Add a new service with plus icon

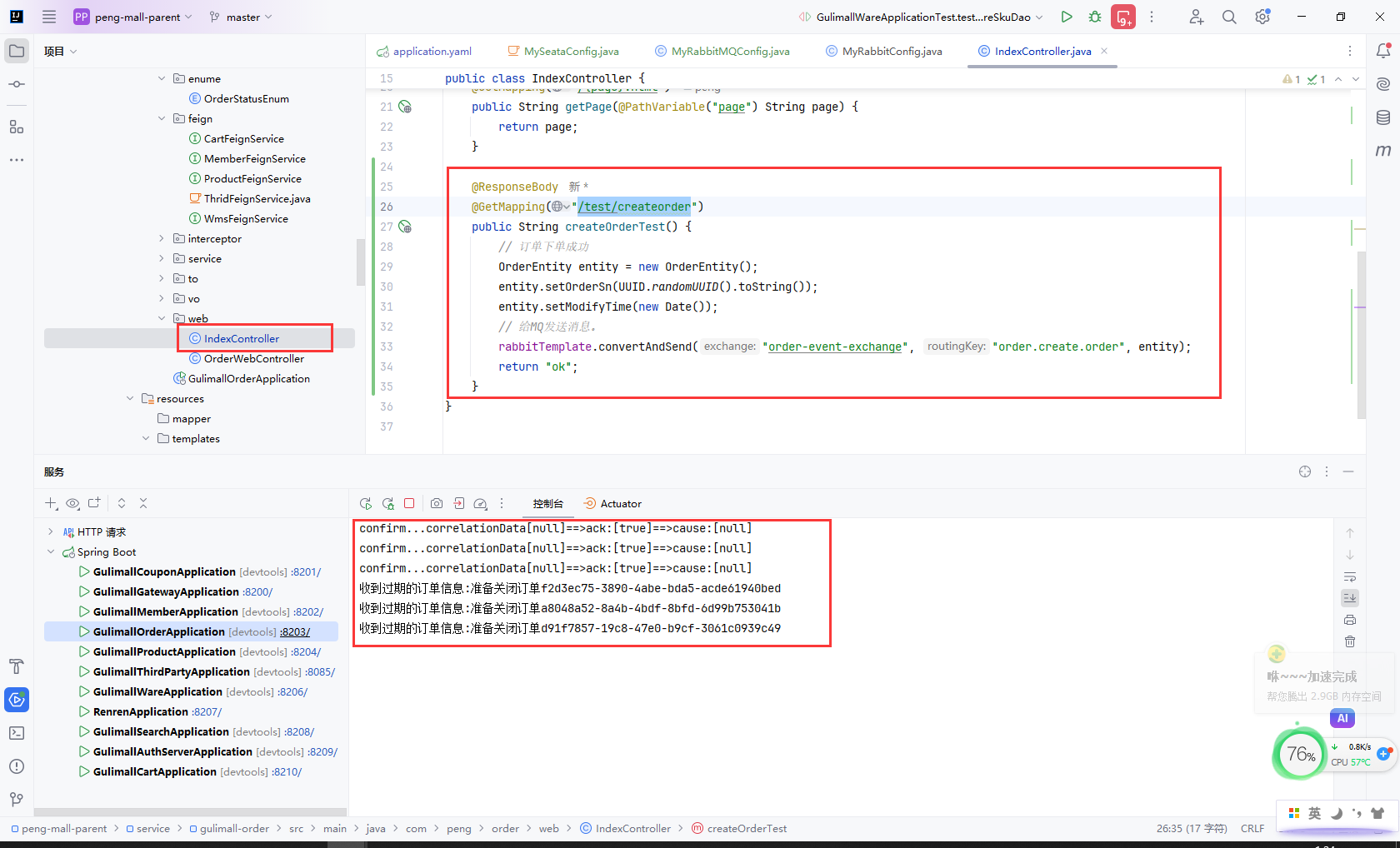click(x=50, y=503)
